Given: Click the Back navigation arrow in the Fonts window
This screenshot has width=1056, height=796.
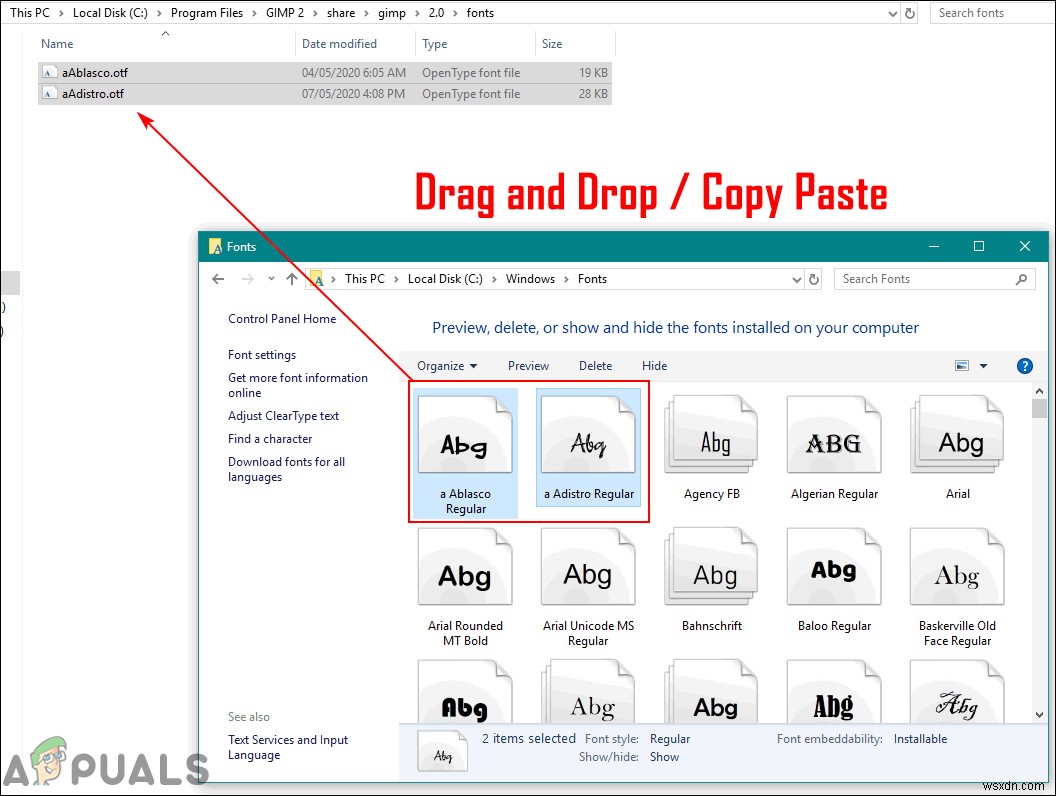Looking at the screenshot, I should (x=217, y=279).
